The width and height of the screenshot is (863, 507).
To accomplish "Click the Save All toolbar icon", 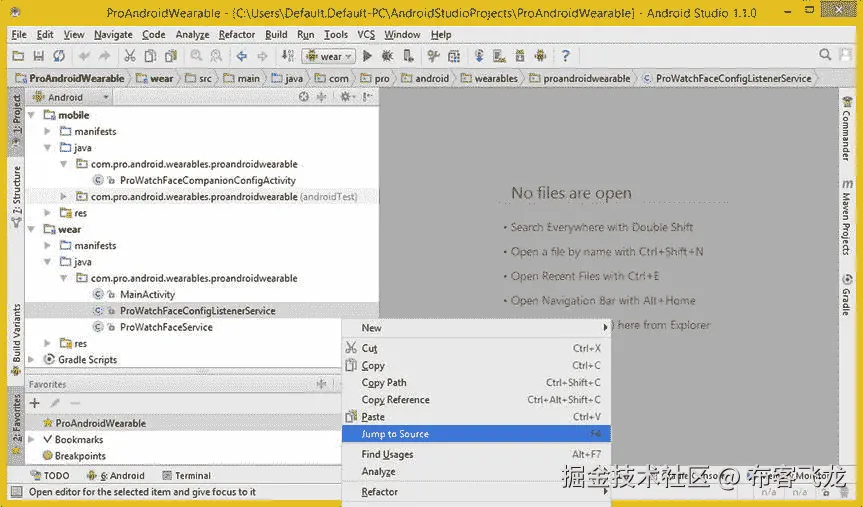I will (39, 56).
